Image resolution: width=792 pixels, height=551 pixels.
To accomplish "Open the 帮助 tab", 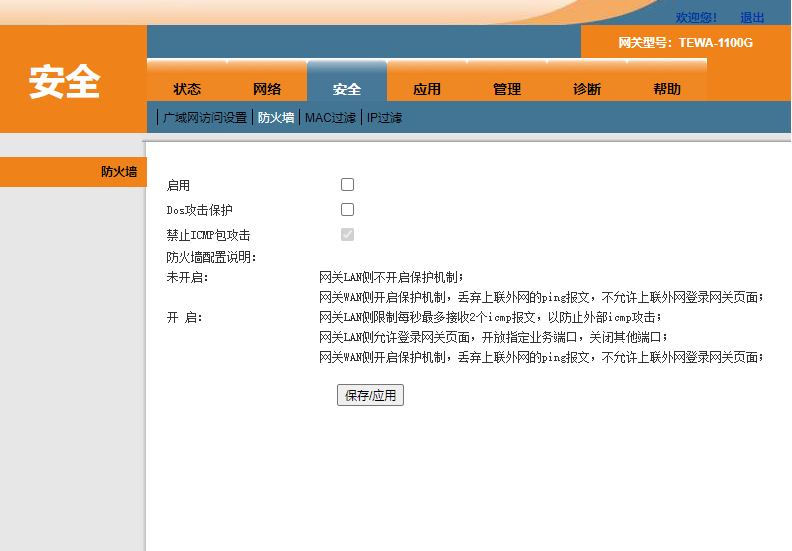I will (667, 89).
